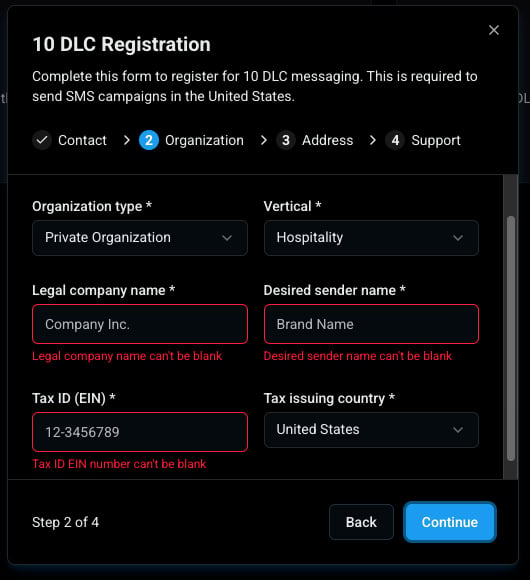This screenshot has height=580, width=530.
Task: Select the step 2 Organization circle icon
Action: (149, 140)
